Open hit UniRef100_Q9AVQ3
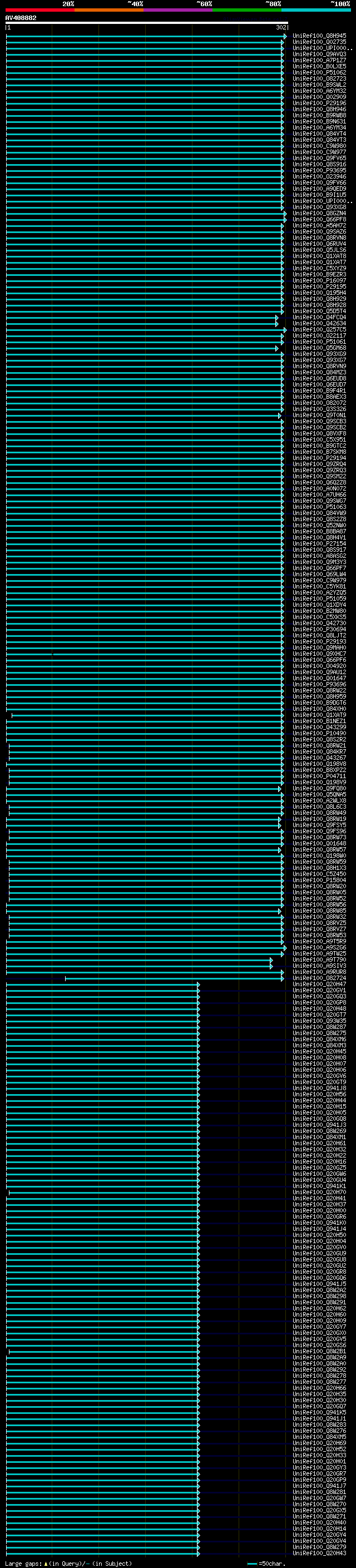Viewport: 356px width, 1568px height. (319, 54)
